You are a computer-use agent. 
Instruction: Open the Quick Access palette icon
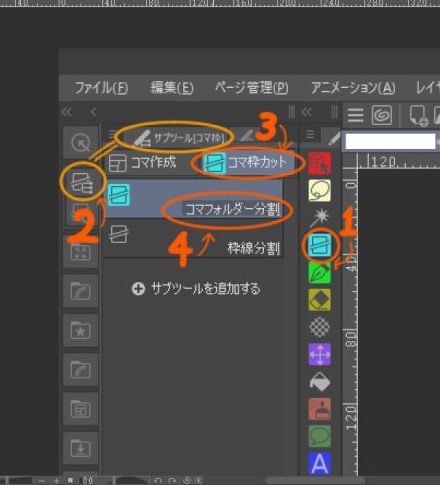(81, 143)
